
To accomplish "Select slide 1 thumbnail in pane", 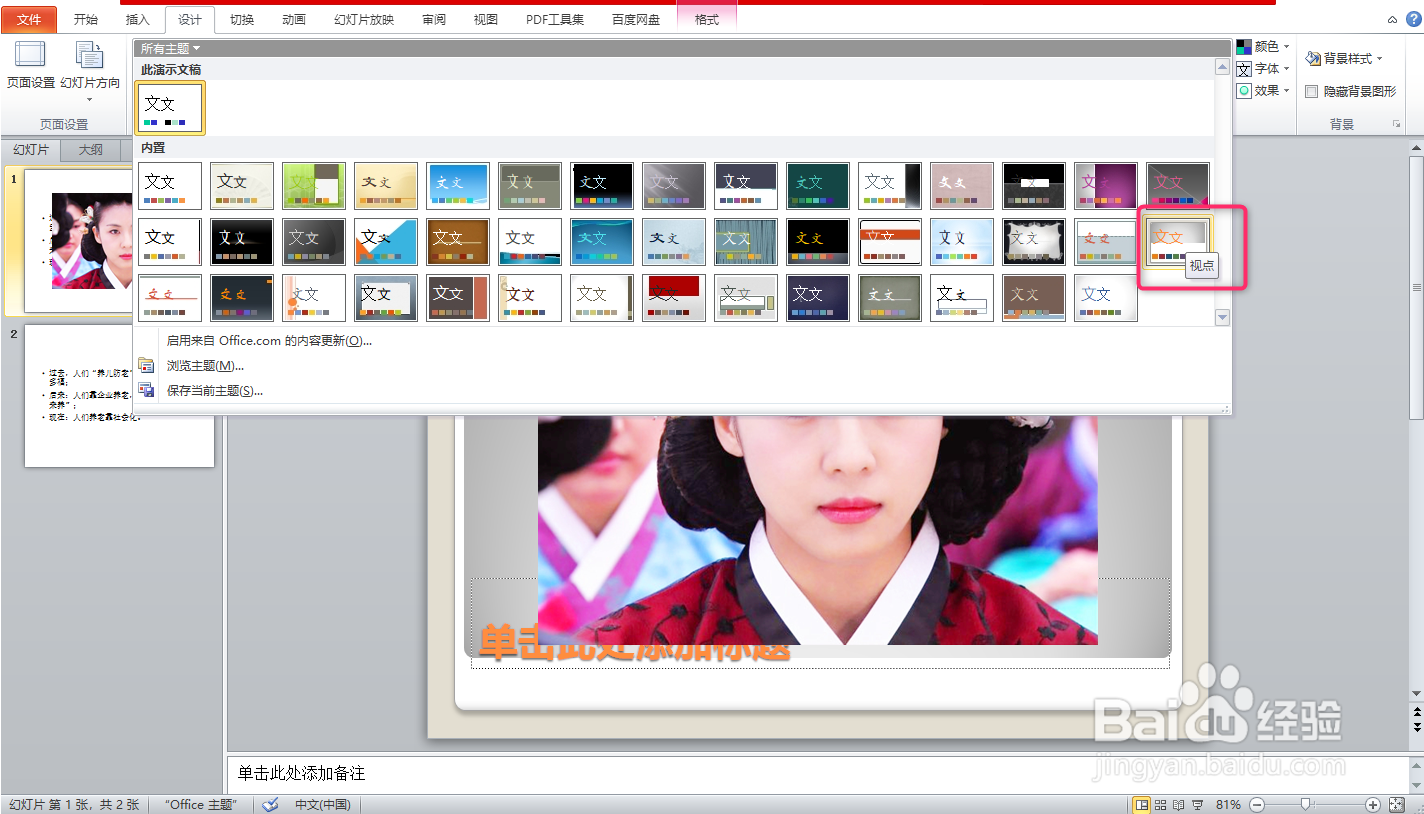I will click(118, 240).
